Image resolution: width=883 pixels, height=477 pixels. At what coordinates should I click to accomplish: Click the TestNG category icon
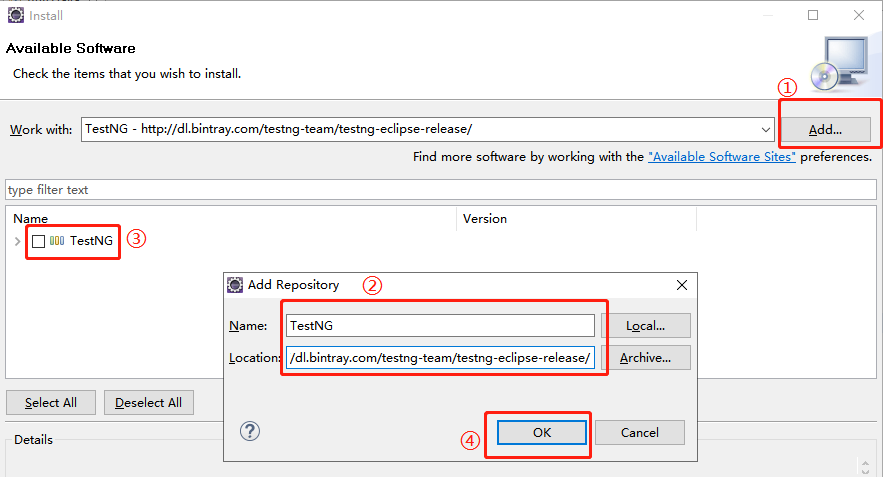coord(57,241)
